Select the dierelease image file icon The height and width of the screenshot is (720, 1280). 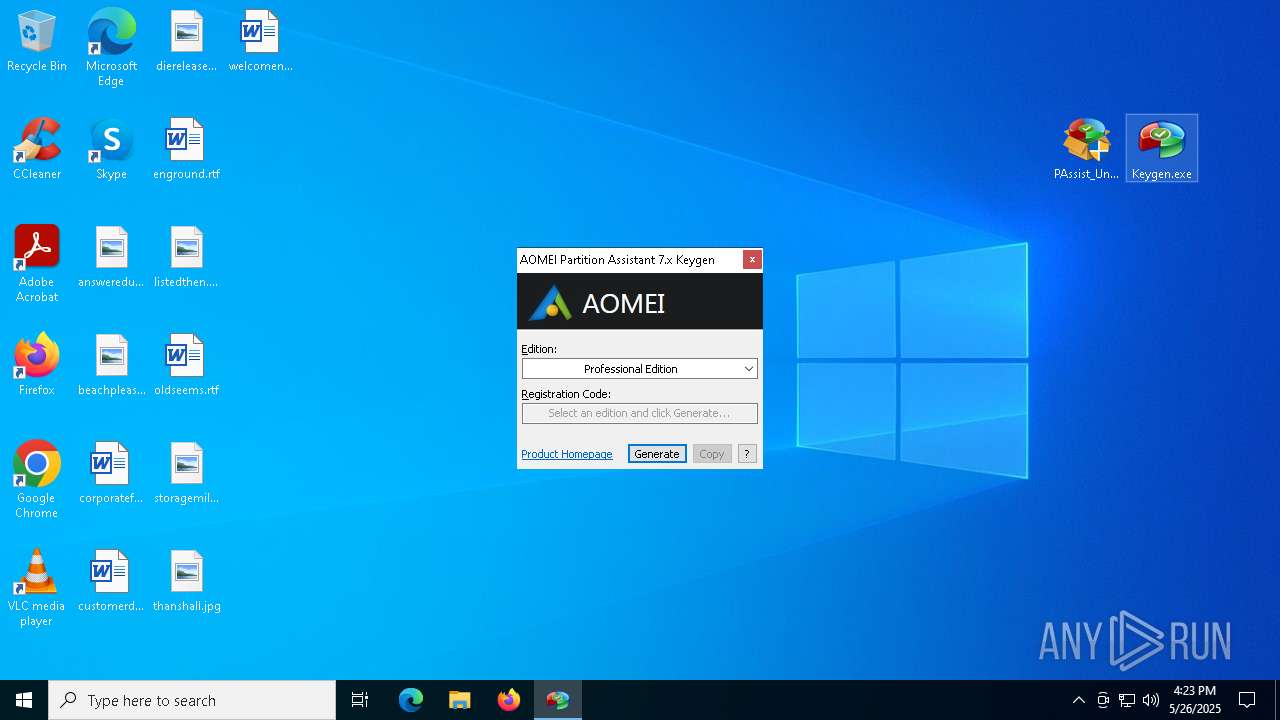pos(186,42)
